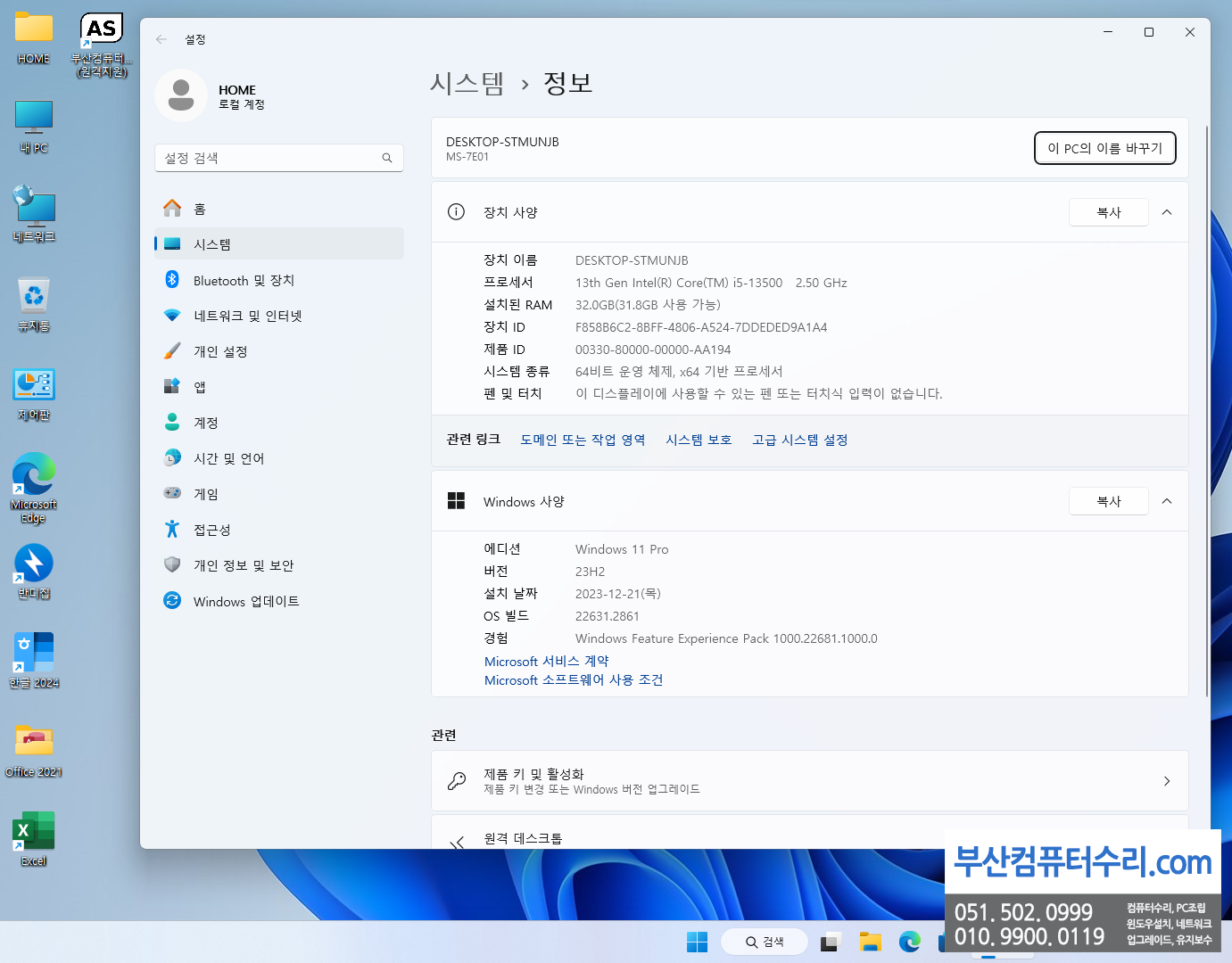This screenshot has height=963, width=1232.
Task: Open the 고급 시스템 설정 link
Action: point(799,440)
